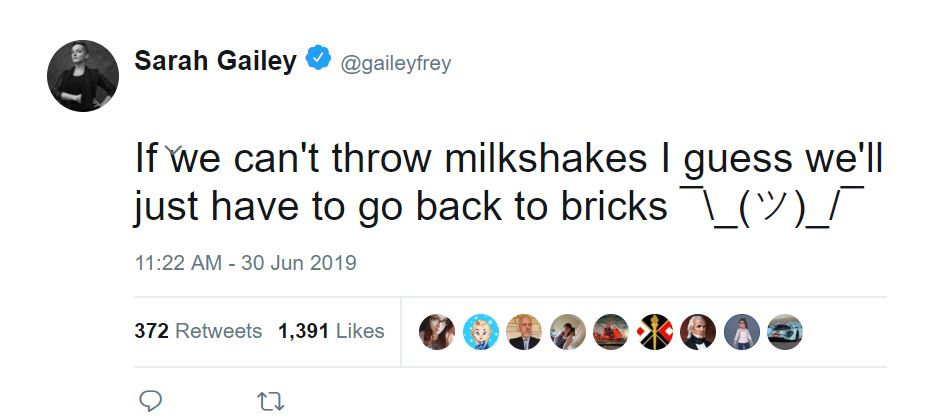This screenshot has height=419, width=944.
Task: View the 1,391 Likes list
Action: (x=331, y=331)
